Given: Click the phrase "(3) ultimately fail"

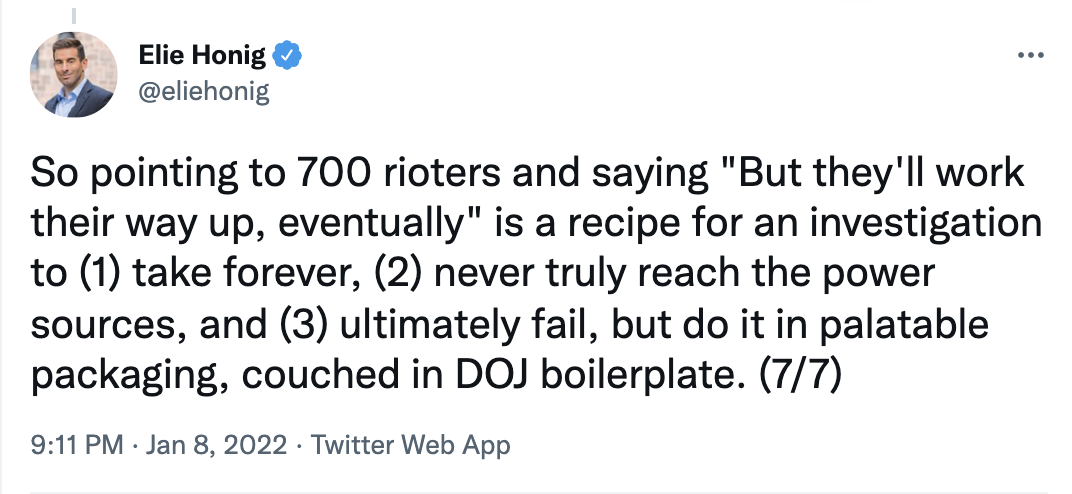Looking at the screenshot, I should pos(438,325).
